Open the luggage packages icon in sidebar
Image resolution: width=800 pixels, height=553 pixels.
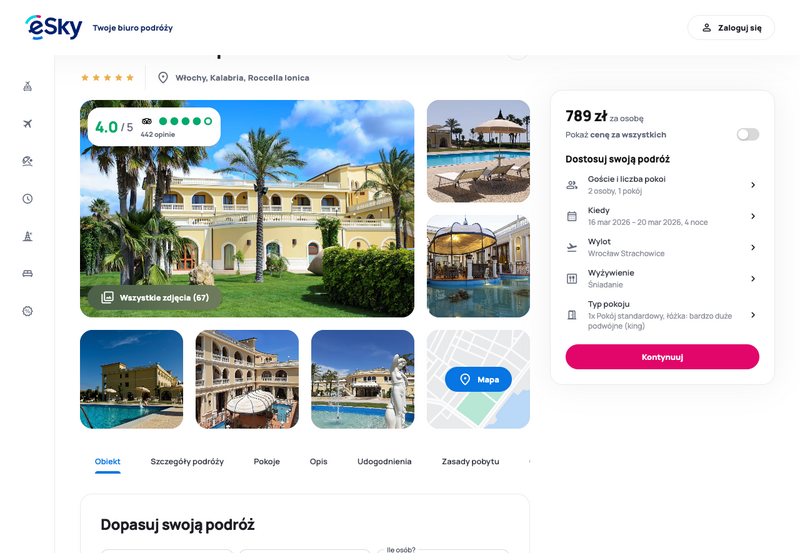click(28, 86)
